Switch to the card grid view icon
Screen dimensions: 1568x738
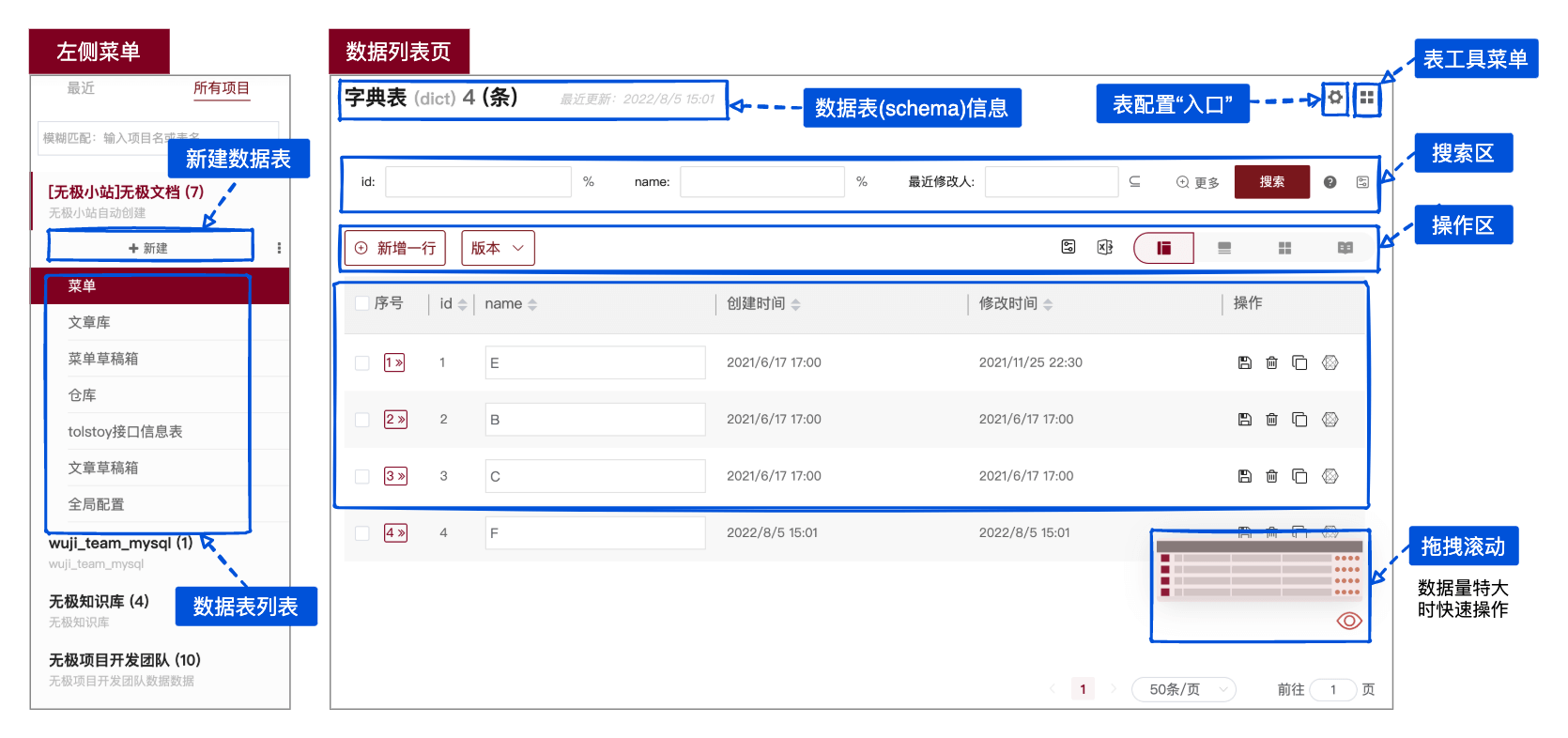(1284, 248)
